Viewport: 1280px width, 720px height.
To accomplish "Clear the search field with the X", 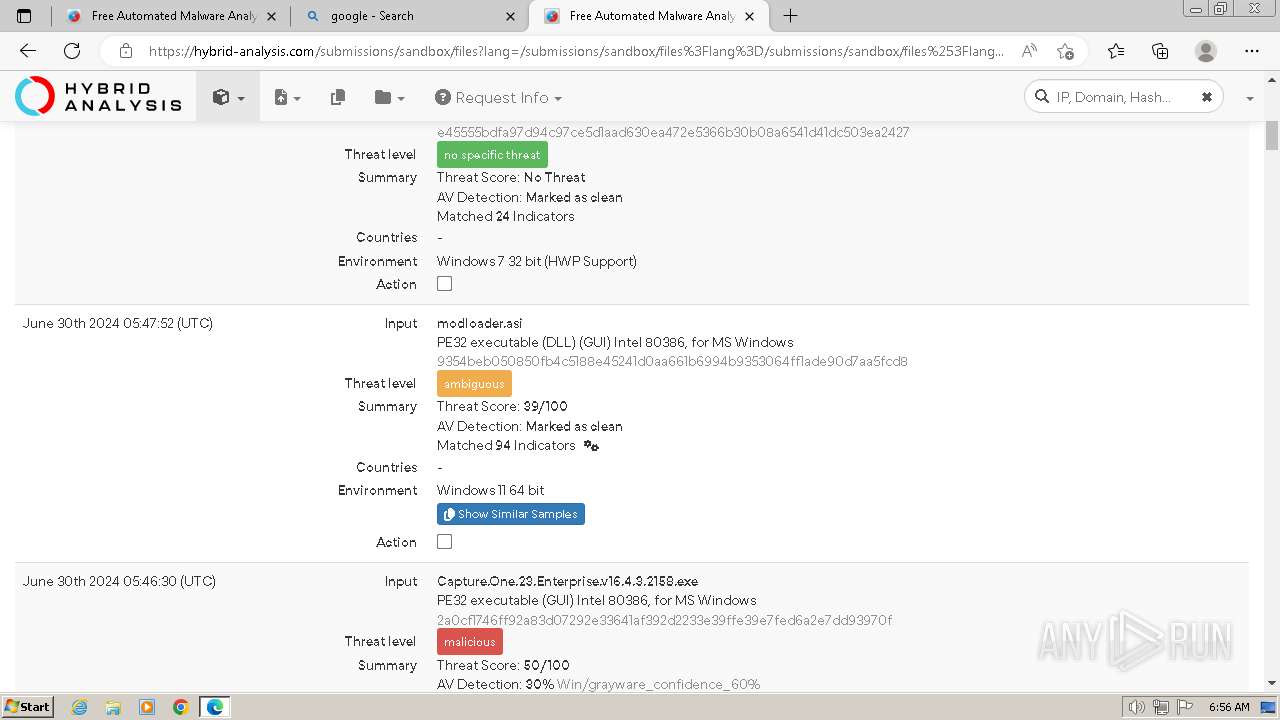I will coord(1207,97).
